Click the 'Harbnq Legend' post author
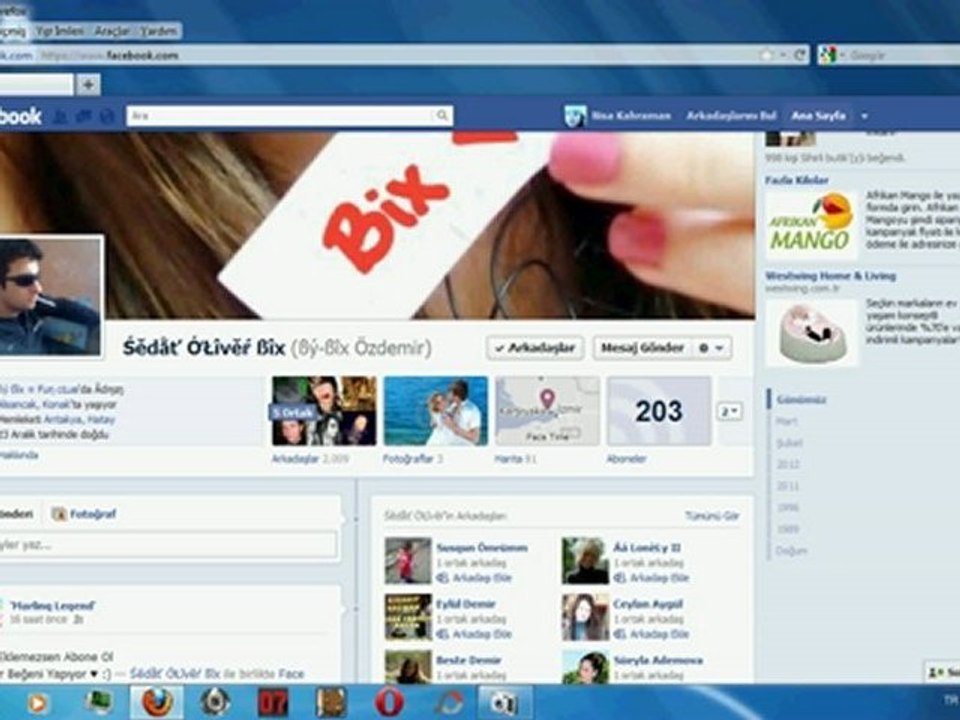 tap(53, 606)
